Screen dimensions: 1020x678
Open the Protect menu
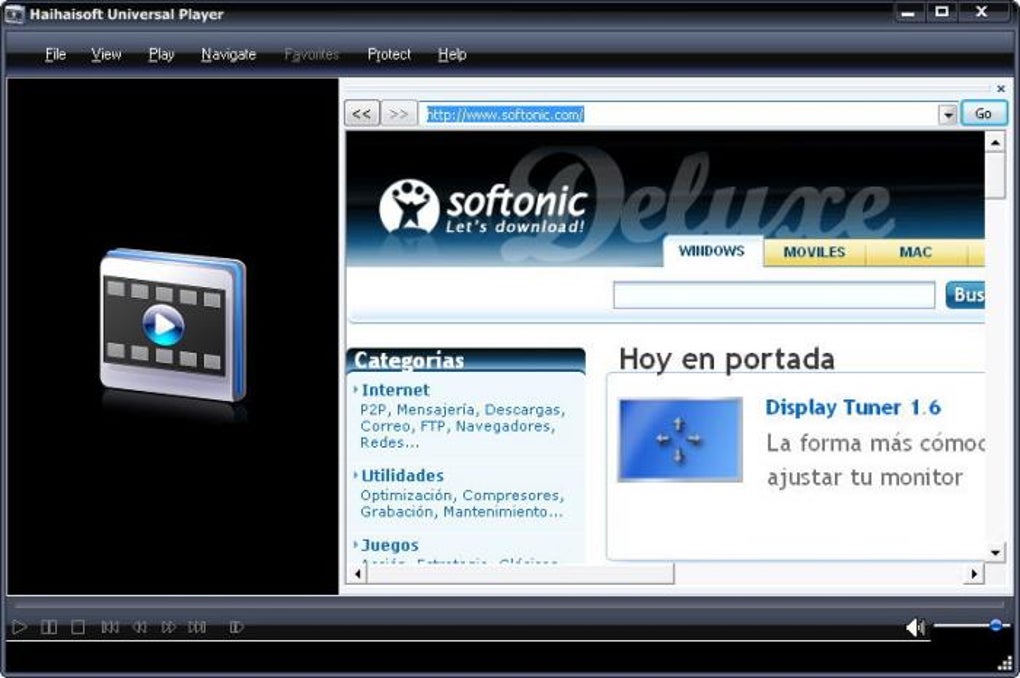pos(389,55)
